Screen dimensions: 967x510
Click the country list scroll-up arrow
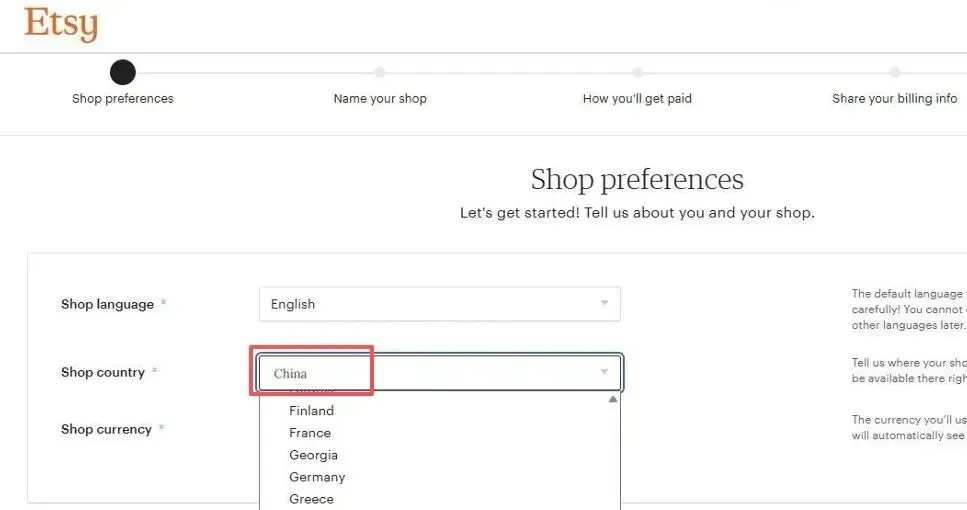pos(613,399)
